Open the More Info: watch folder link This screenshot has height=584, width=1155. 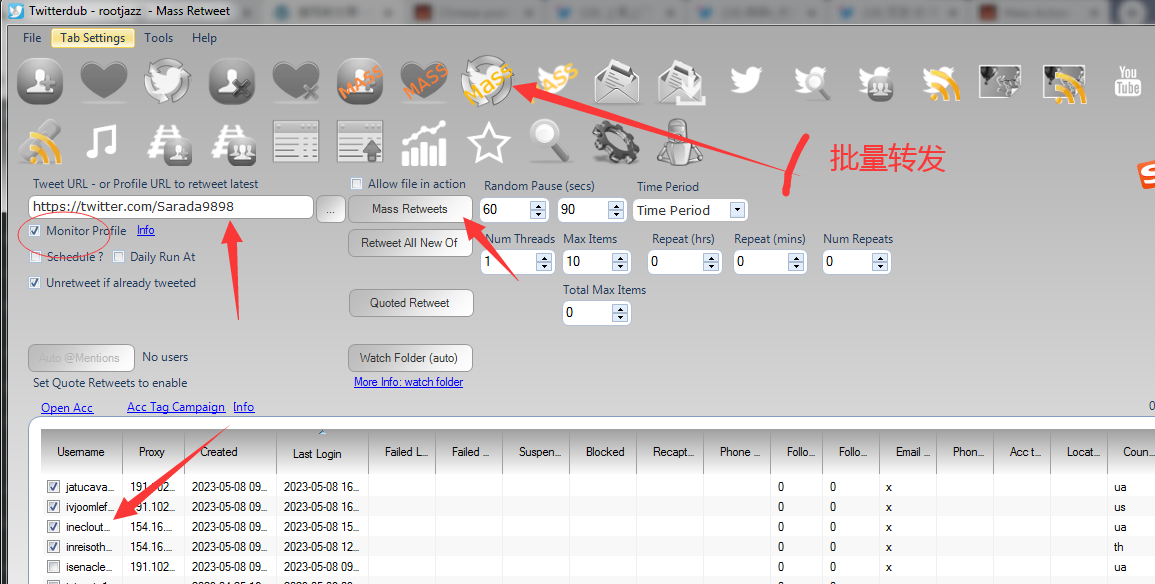click(408, 382)
